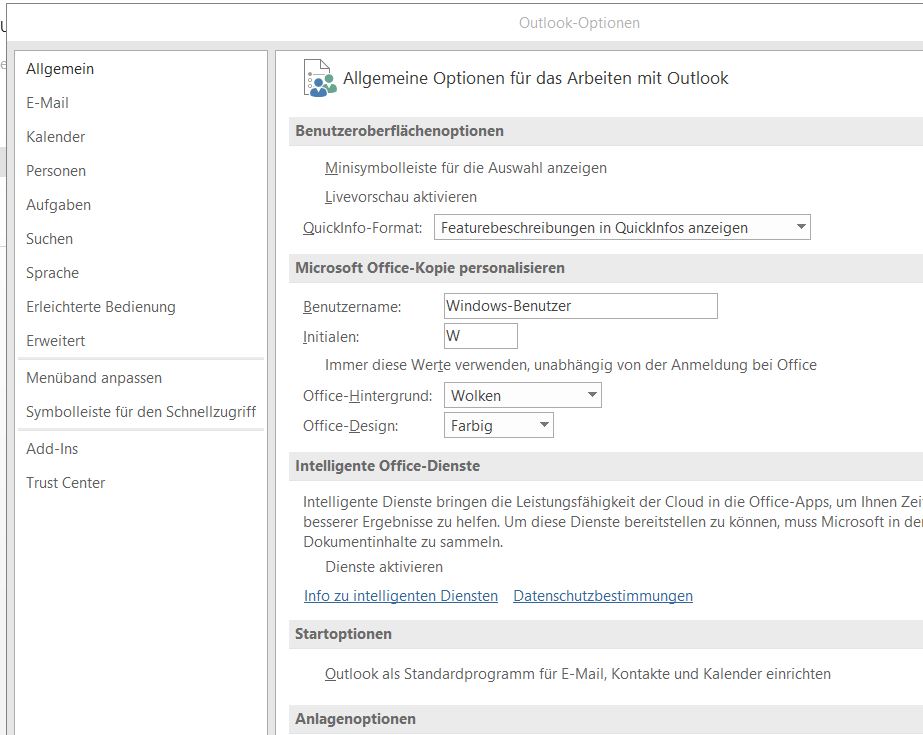923x735 pixels.
Task: Choose Menüband anpassen
Action: click(94, 378)
